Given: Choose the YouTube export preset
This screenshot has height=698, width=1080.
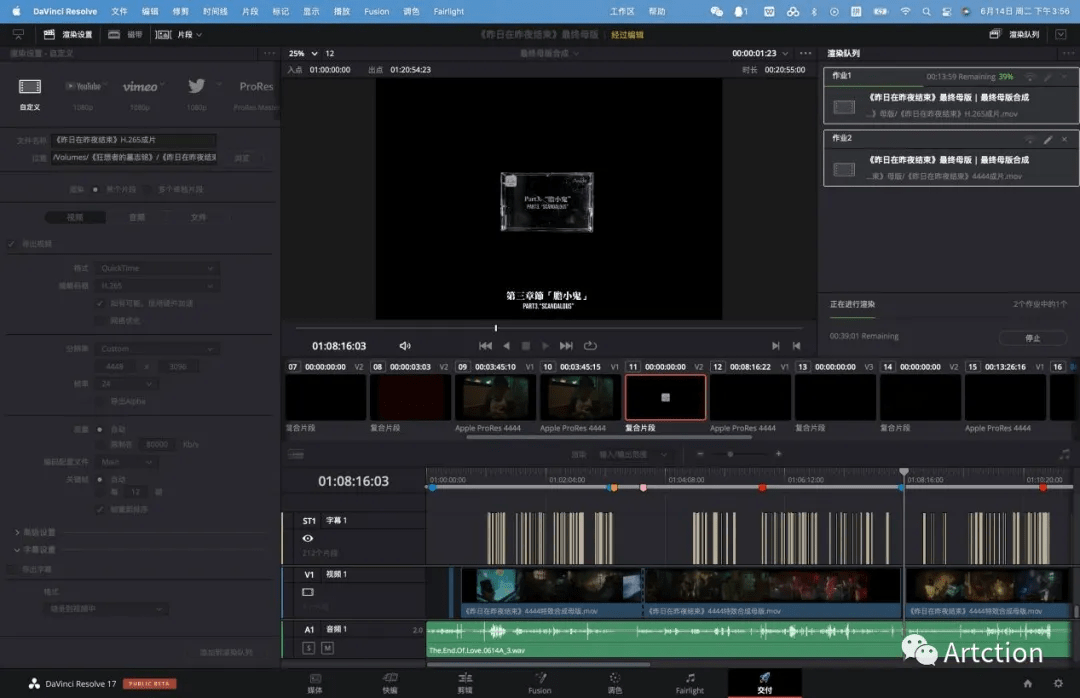Looking at the screenshot, I should (83, 86).
